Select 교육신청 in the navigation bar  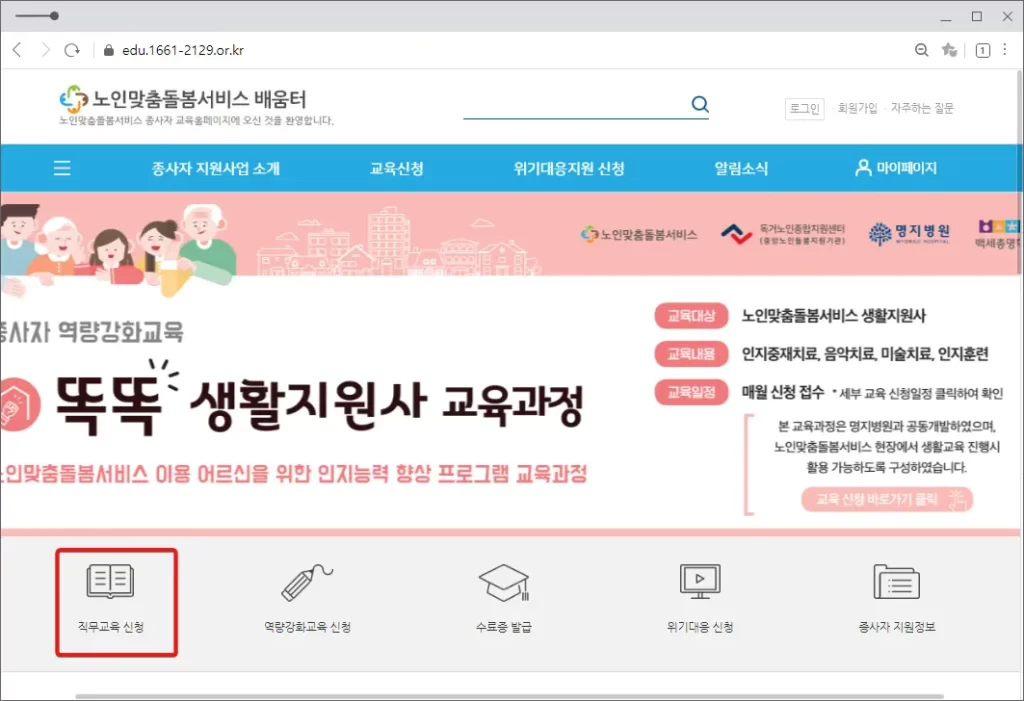(397, 169)
